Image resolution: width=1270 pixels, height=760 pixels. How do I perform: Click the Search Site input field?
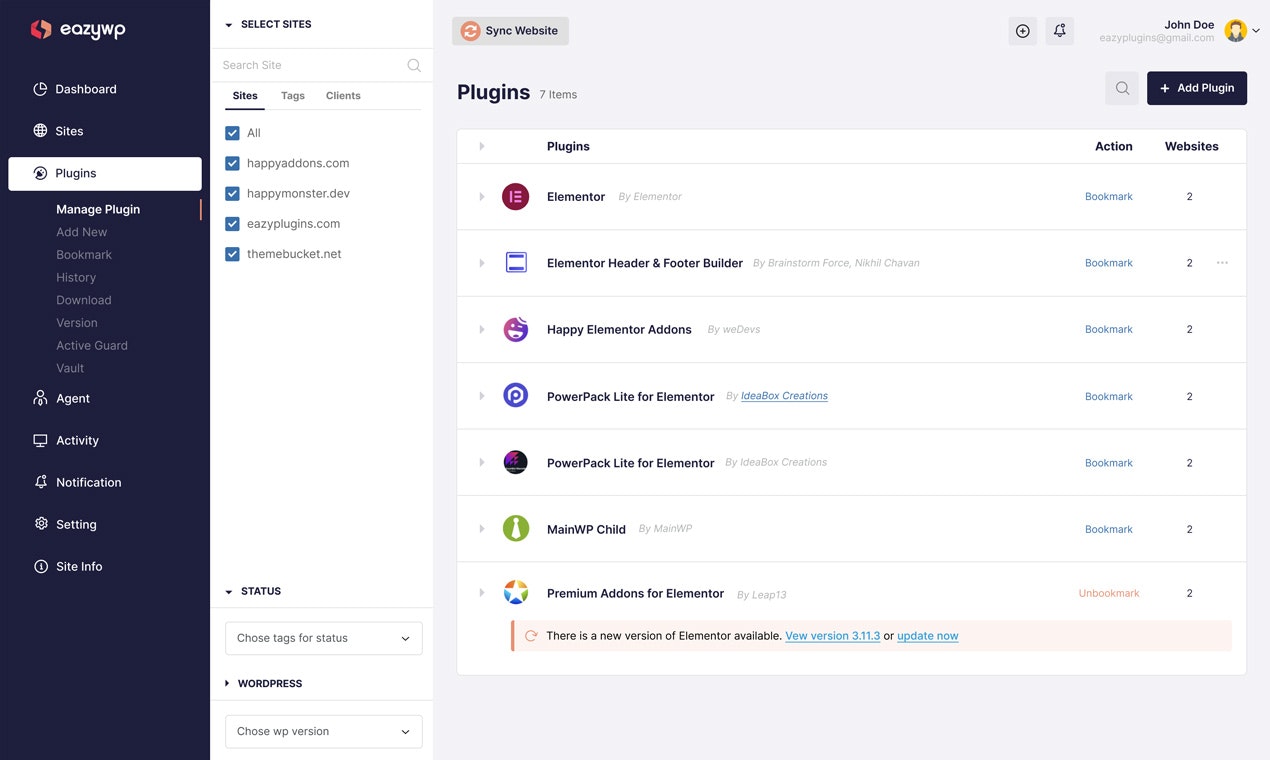[x=312, y=65]
